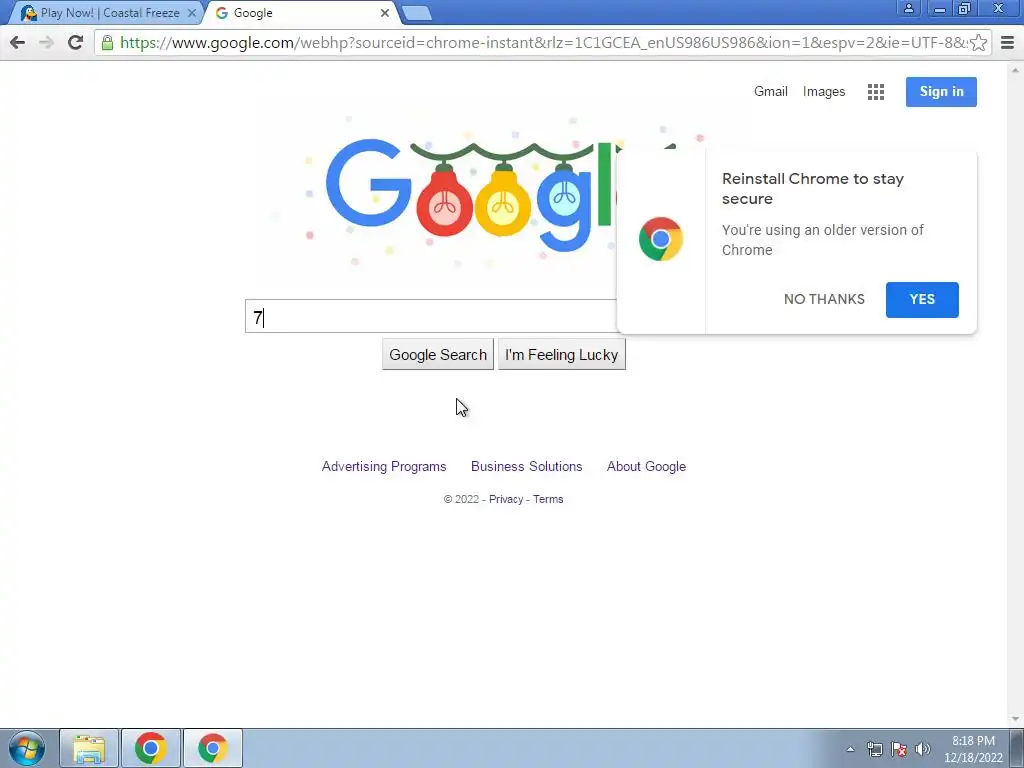Viewport: 1024px width, 768px height.
Task: Select the Google tab
Action: (300, 13)
